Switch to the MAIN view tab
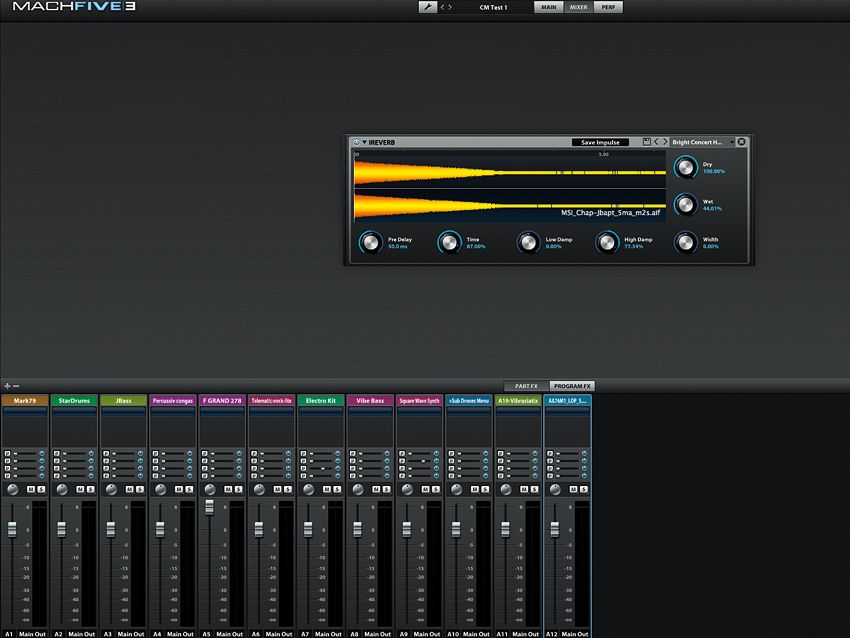This screenshot has height=638, width=850. click(x=548, y=7)
